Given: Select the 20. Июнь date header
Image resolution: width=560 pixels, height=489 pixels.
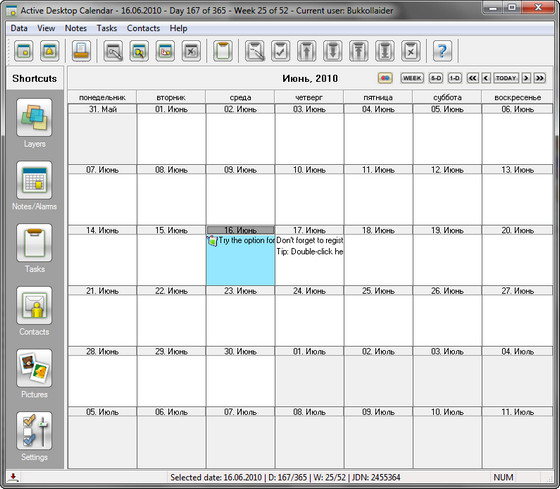Looking at the screenshot, I should [x=518, y=230].
